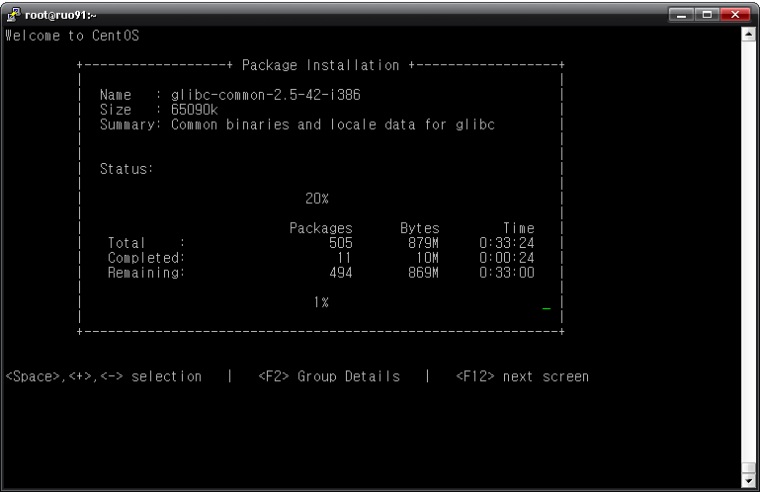Image resolution: width=760 pixels, height=492 pixels.
Task: Click the PuTTY icon in title bar
Action: pos(11,11)
